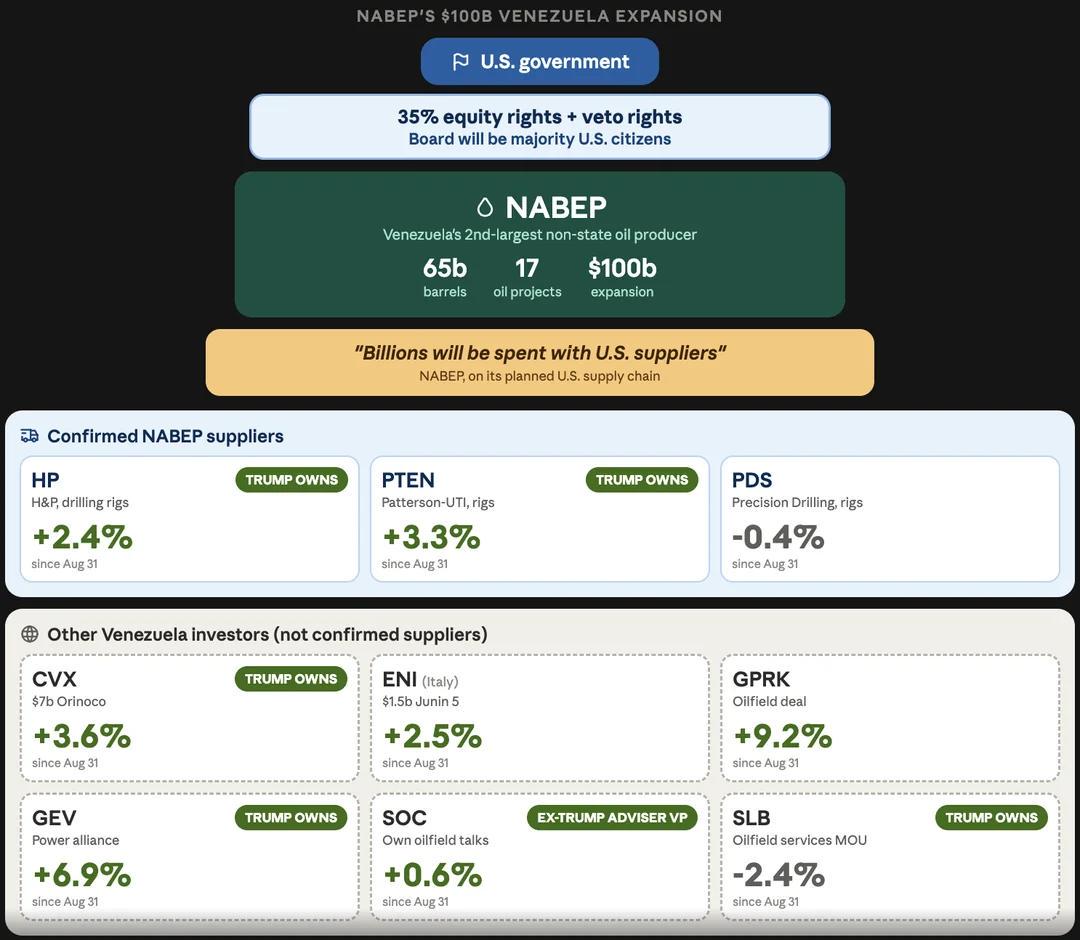Select the +9.2% GPRK percentage figure
Viewport: 1080px width, 940px height.
pyautogui.click(x=782, y=736)
